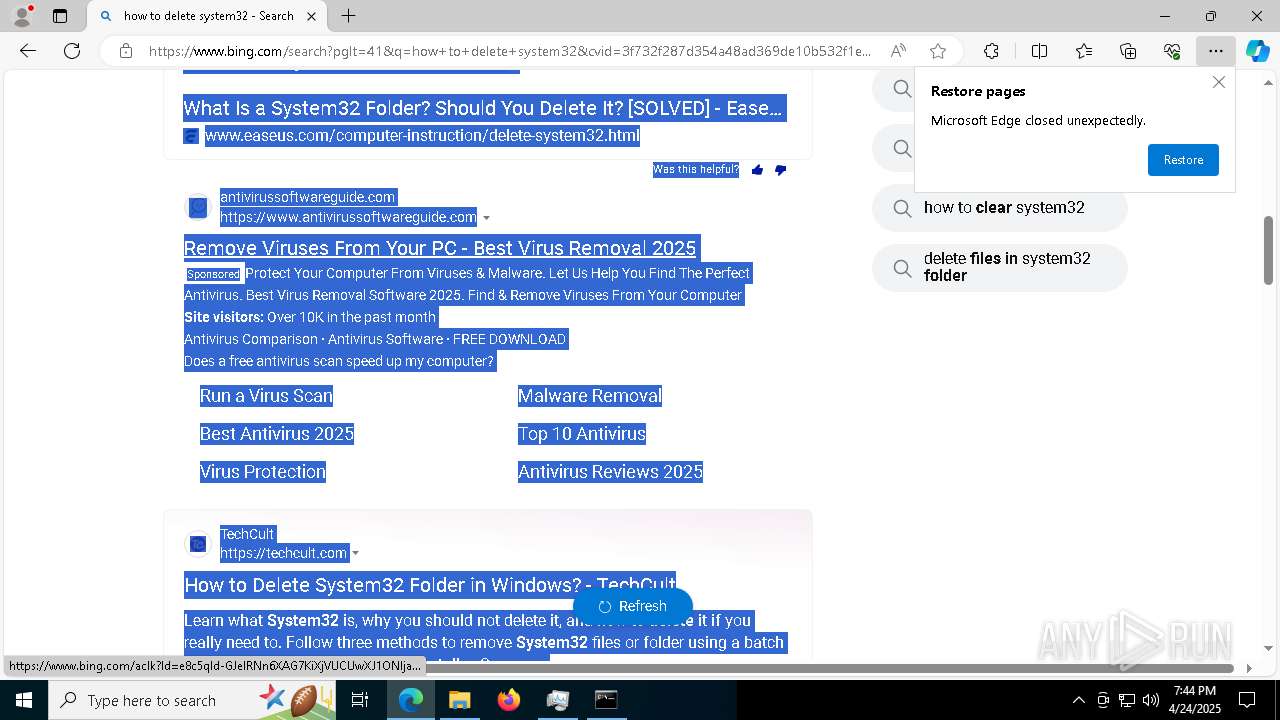Open the tab actions menu icon
Image resolution: width=1280 pixels, height=720 pixels.
click(x=60, y=16)
